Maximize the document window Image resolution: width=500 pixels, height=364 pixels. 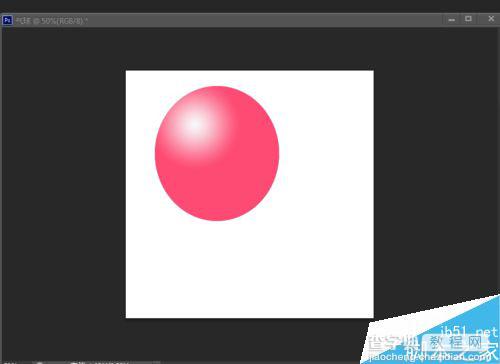coord(468,19)
